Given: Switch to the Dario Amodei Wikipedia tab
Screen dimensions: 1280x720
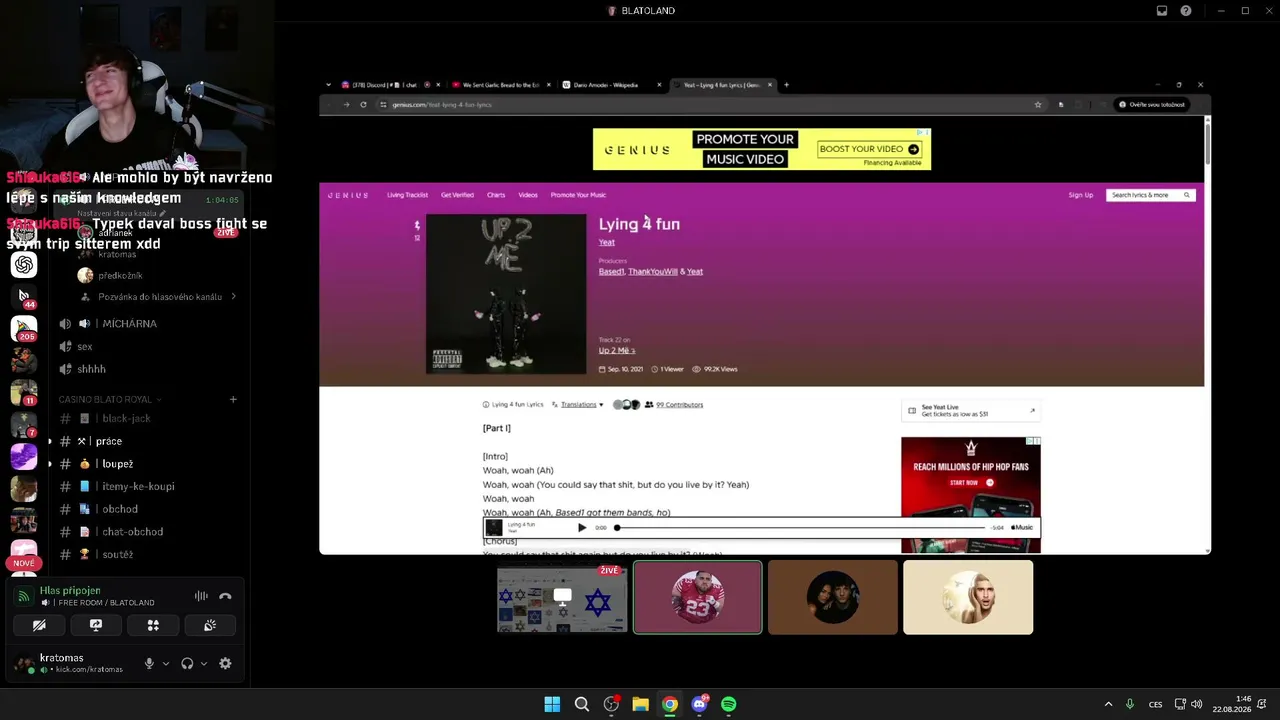Looking at the screenshot, I should tap(610, 85).
